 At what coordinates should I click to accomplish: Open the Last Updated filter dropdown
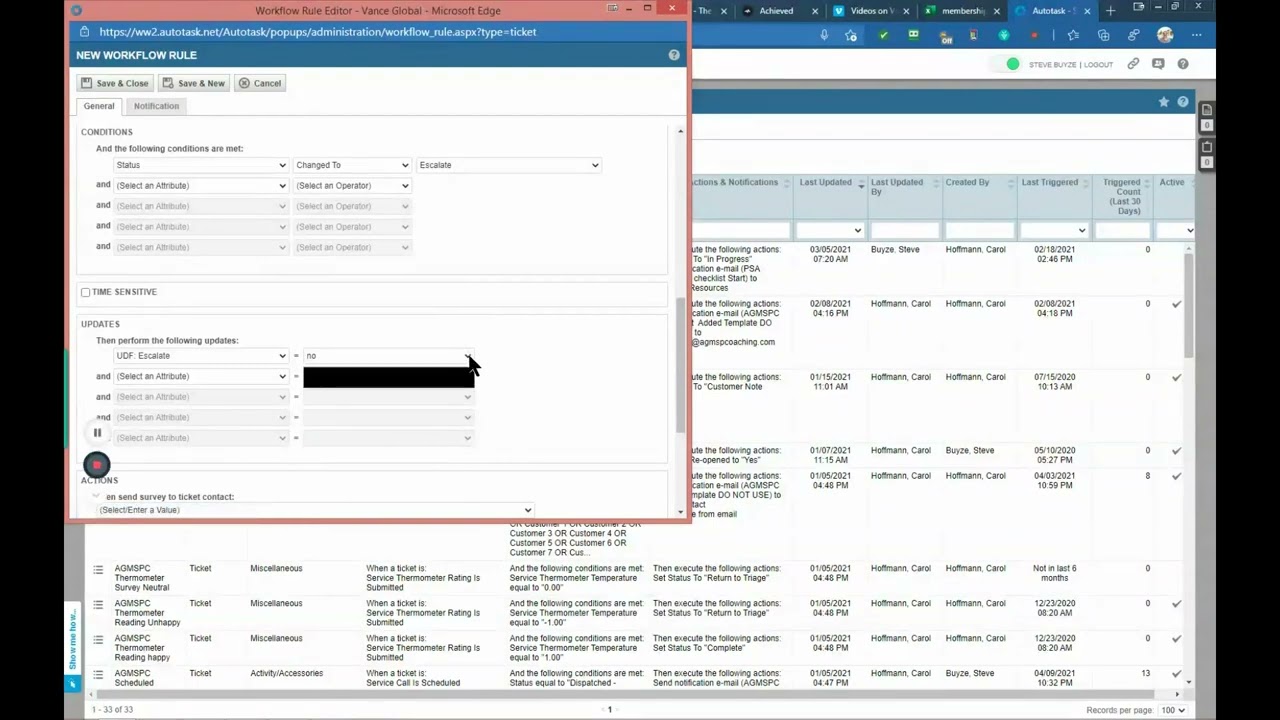(830, 231)
